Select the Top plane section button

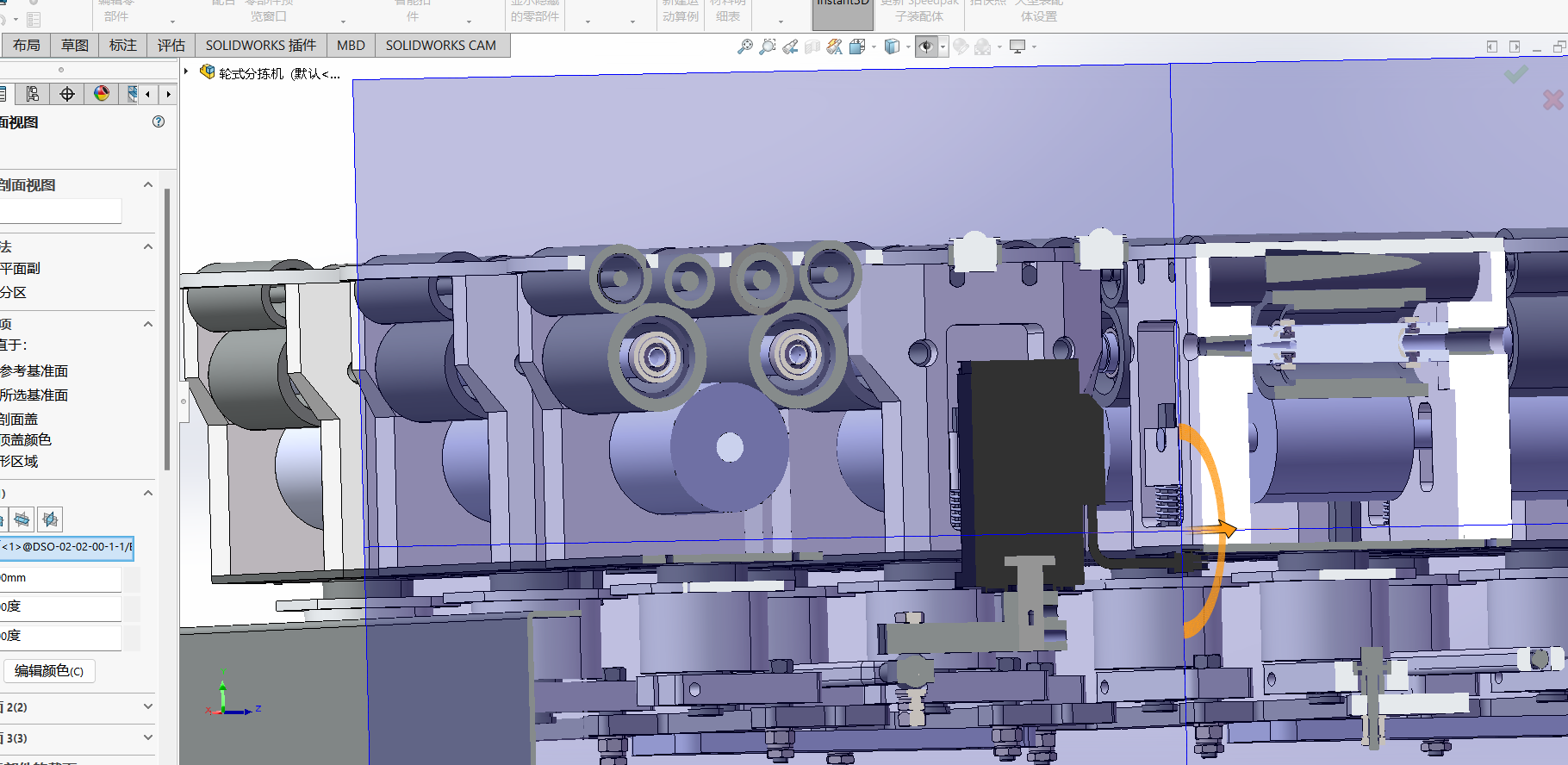[x=22, y=519]
